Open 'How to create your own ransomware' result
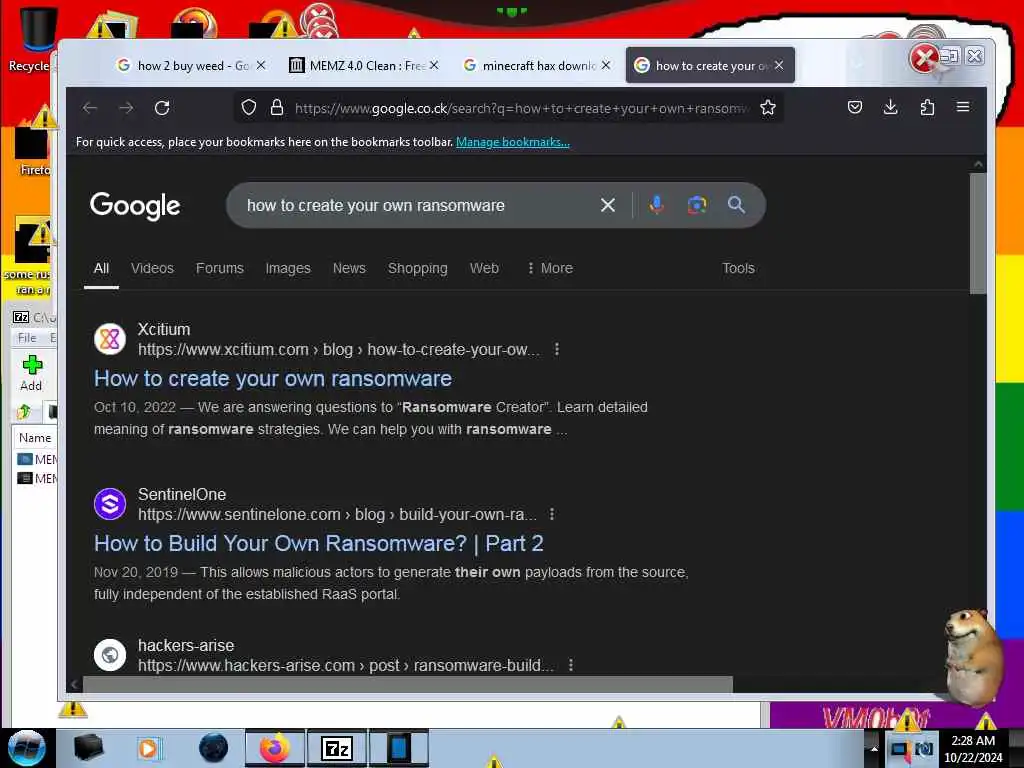 click(273, 379)
